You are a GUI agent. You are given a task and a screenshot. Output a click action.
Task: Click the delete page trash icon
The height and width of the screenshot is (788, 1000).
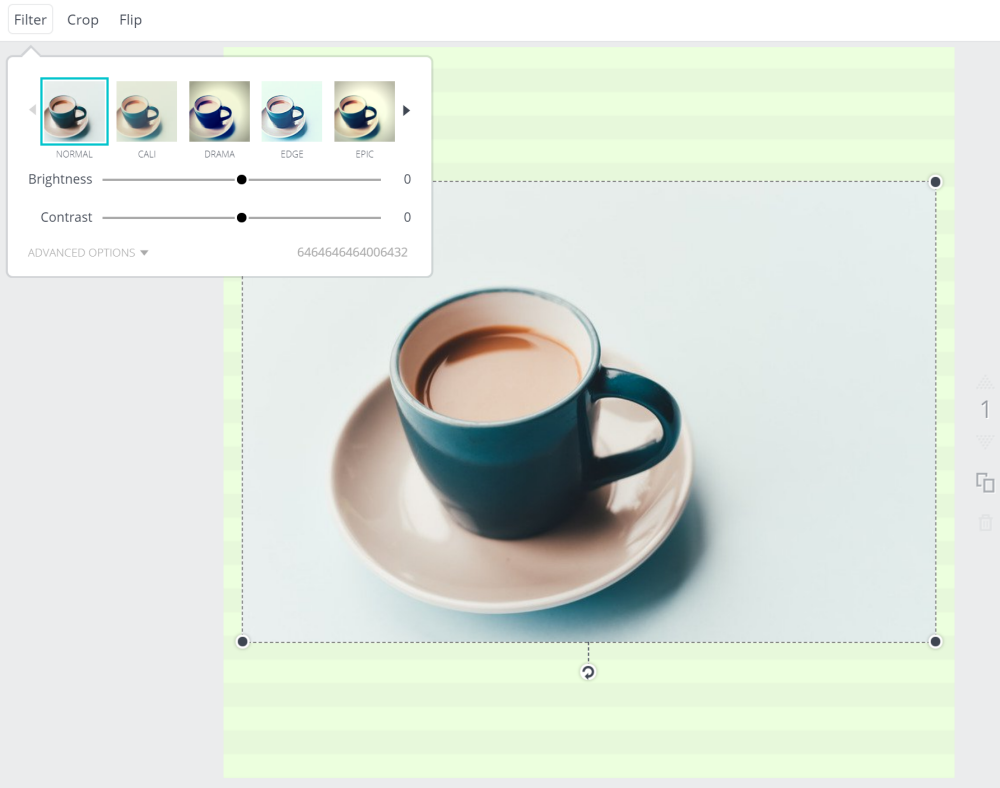coord(985,523)
